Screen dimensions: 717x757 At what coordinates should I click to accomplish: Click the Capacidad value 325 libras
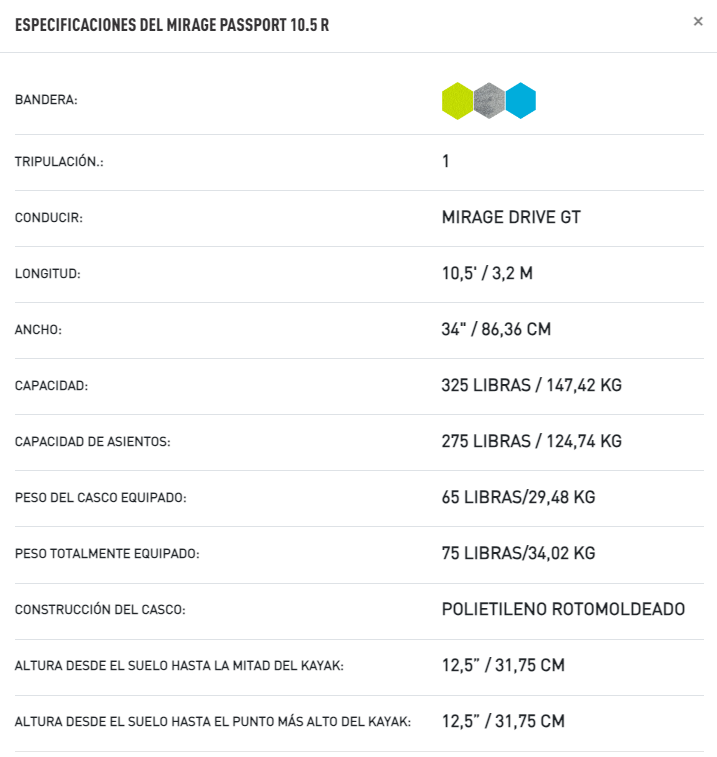(531, 385)
